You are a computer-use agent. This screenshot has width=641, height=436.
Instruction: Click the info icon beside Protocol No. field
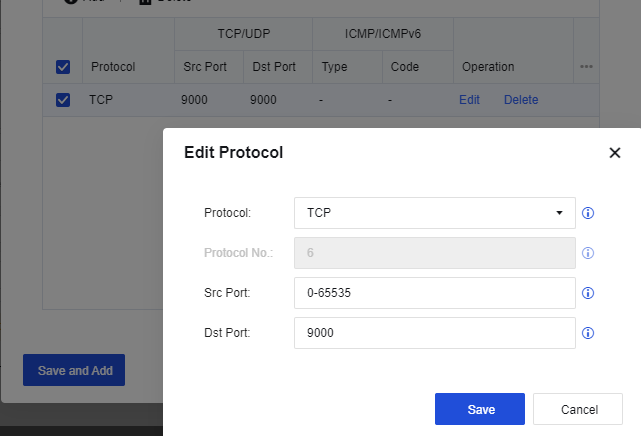588,253
